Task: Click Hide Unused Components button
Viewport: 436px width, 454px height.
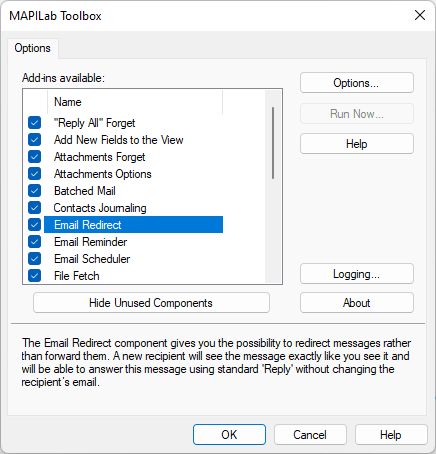Action: click(151, 303)
